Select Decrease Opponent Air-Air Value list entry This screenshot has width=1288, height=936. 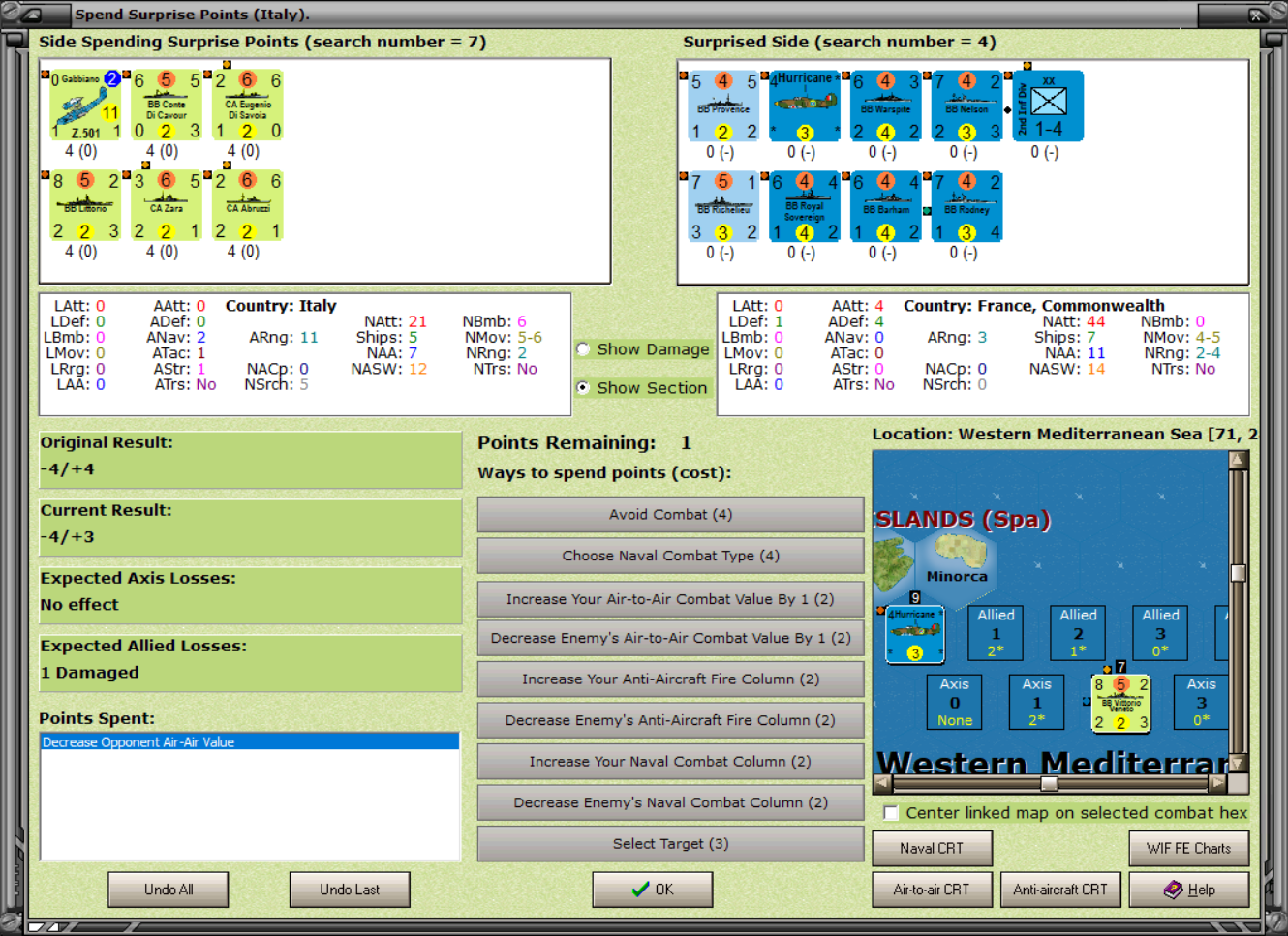[x=250, y=742]
